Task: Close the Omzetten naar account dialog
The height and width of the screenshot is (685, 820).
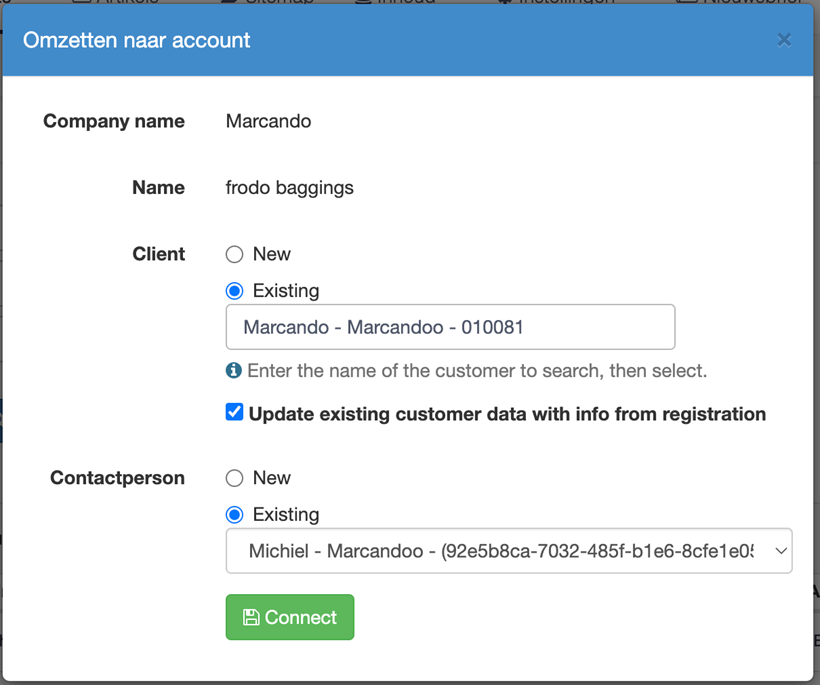Action: [x=783, y=40]
